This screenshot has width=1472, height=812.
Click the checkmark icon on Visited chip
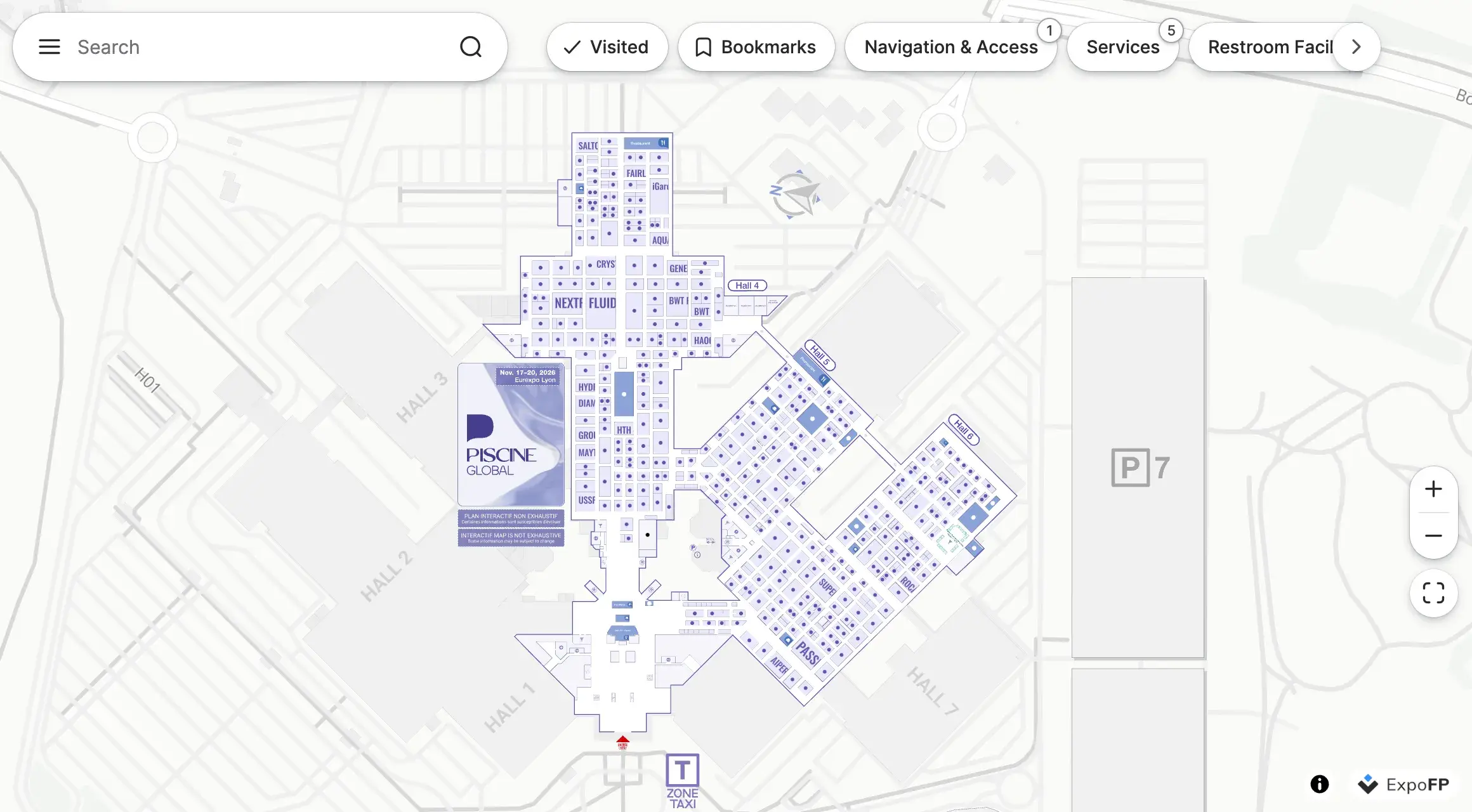pyautogui.click(x=572, y=47)
